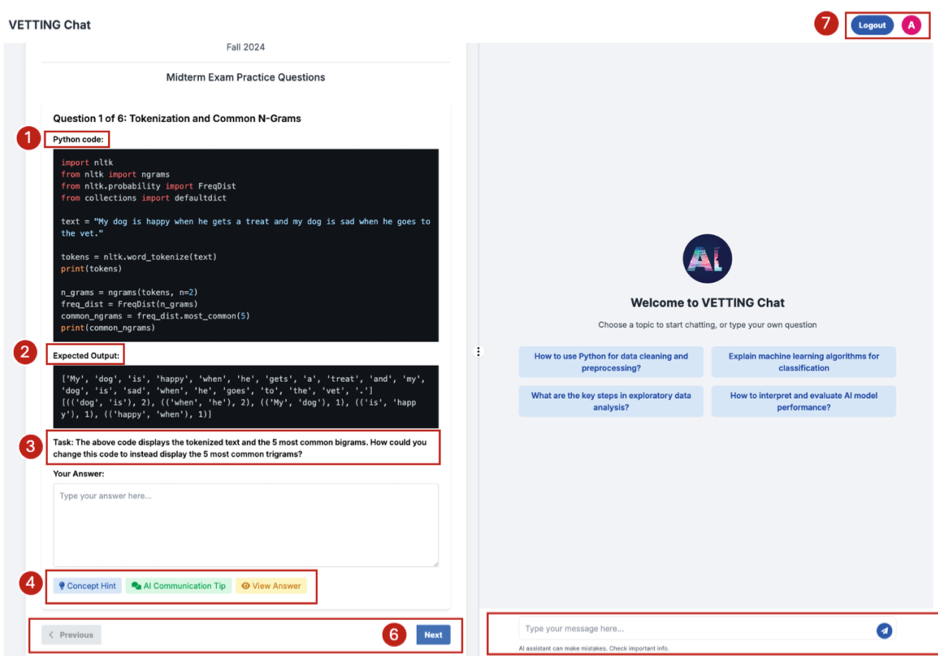938x656 pixels.
Task: Click the 'Your Answer:' label
Action: click(78, 474)
